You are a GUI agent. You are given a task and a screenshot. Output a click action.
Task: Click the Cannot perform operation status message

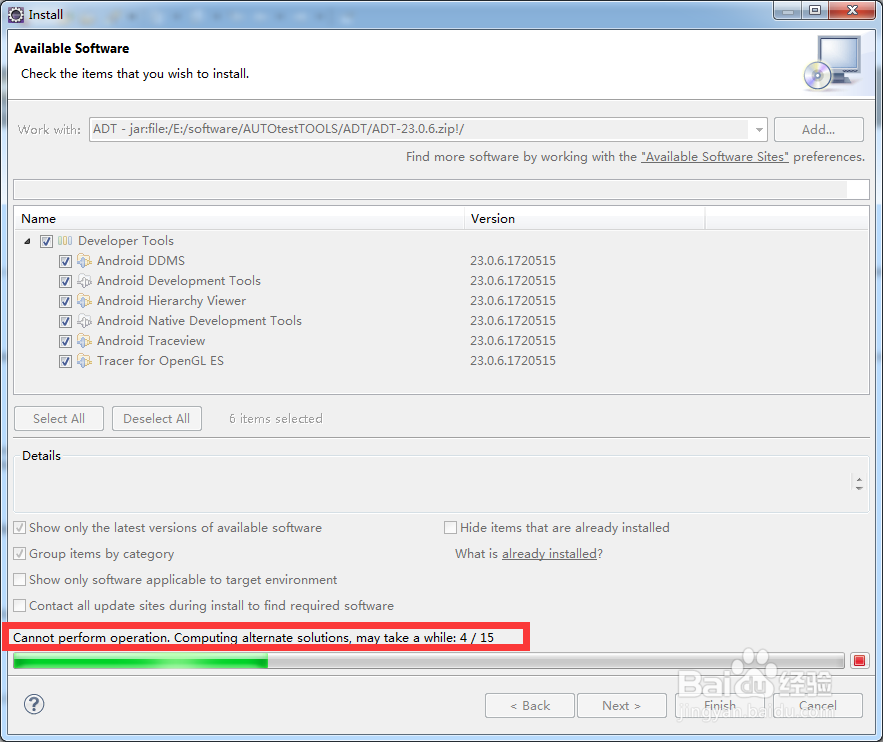(253, 638)
